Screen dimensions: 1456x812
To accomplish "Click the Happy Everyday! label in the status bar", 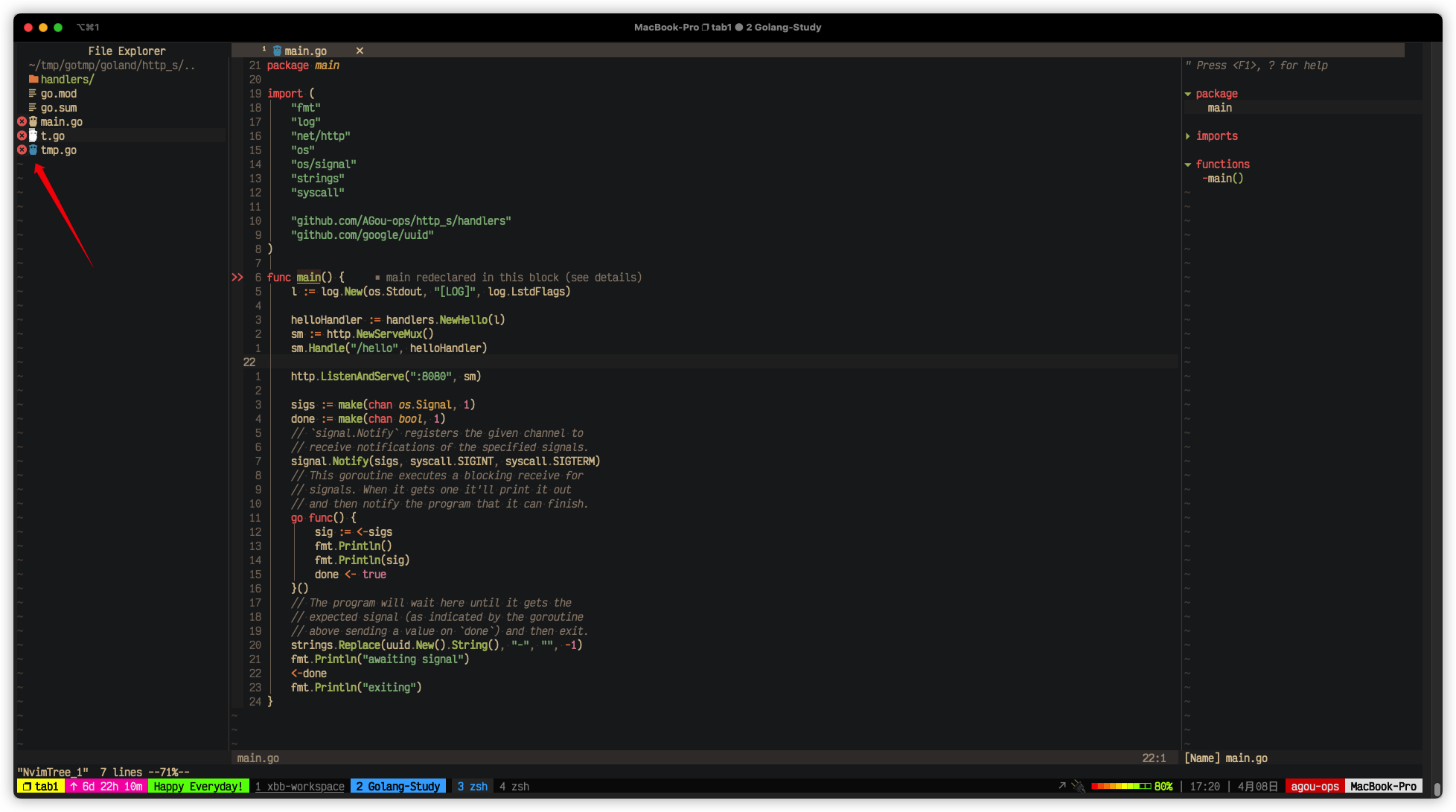I will coord(198,786).
